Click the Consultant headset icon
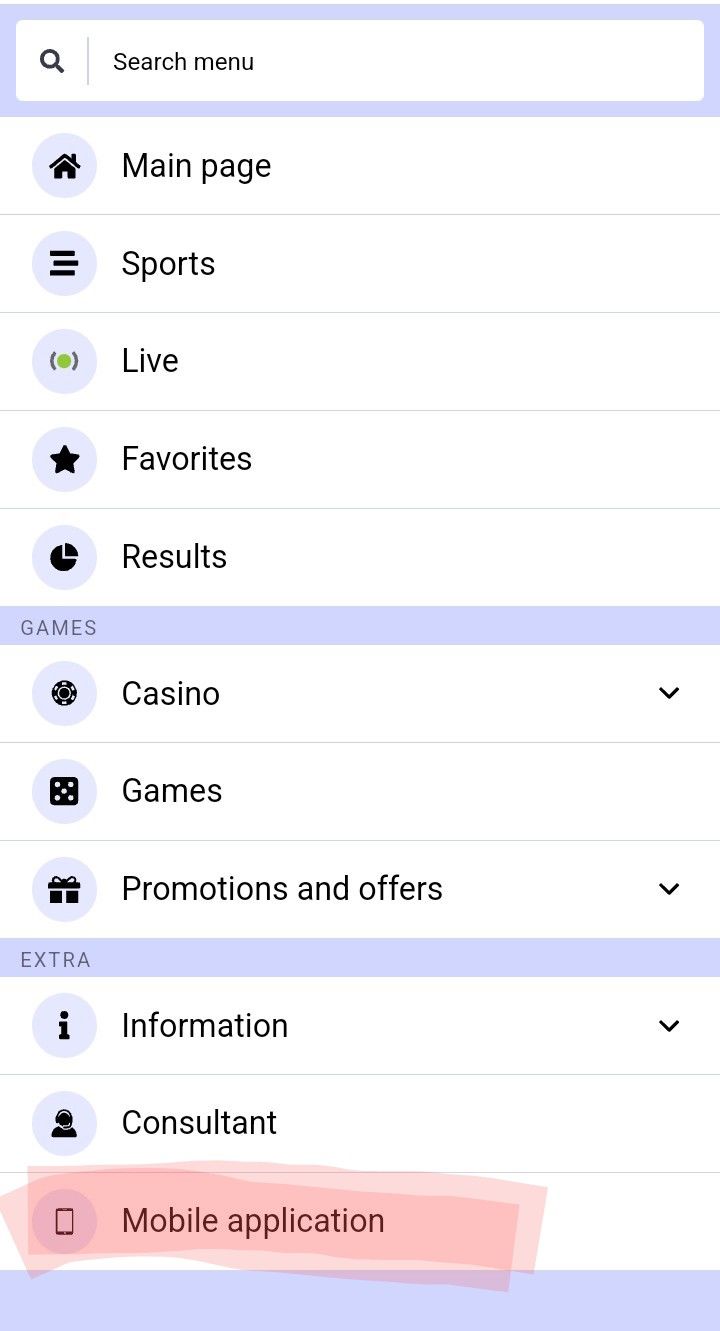 (64, 1123)
